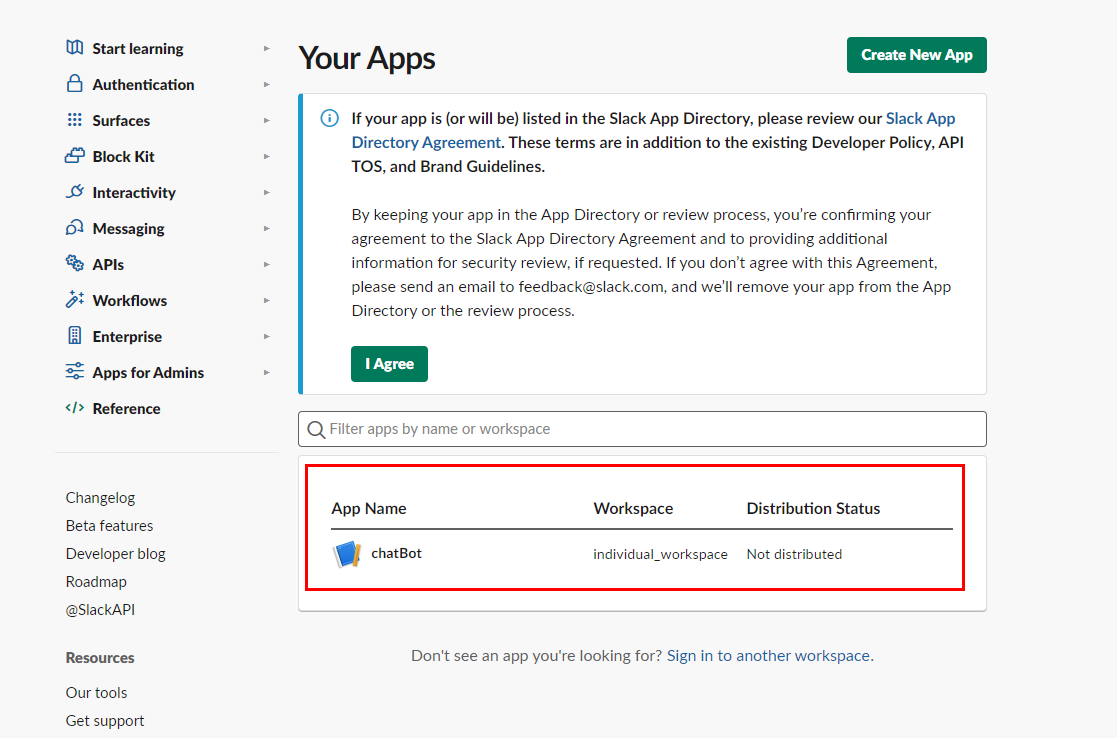The width and height of the screenshot is (1117, 738).
Task: Open the Workflows menu item
Action: [130, 301]
